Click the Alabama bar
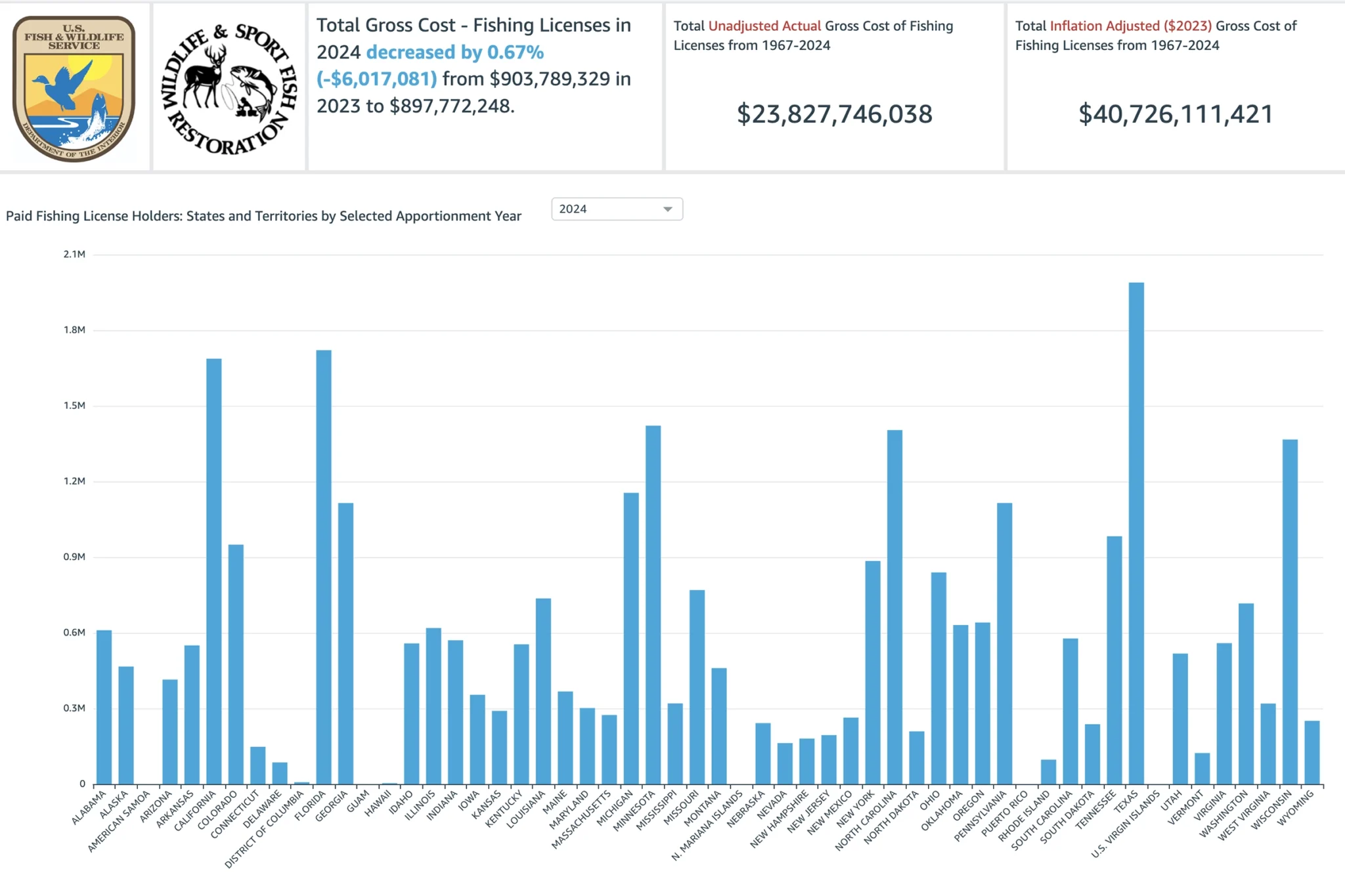Image resolution: width=1345 pixels, height=896 pixels. (x=104, y=707)
